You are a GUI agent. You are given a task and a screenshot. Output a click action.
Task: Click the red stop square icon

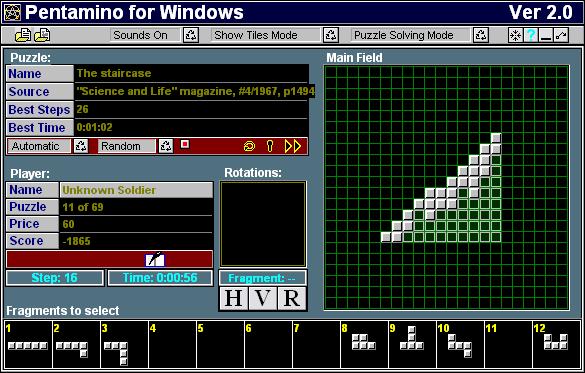[x=185, y=144]
